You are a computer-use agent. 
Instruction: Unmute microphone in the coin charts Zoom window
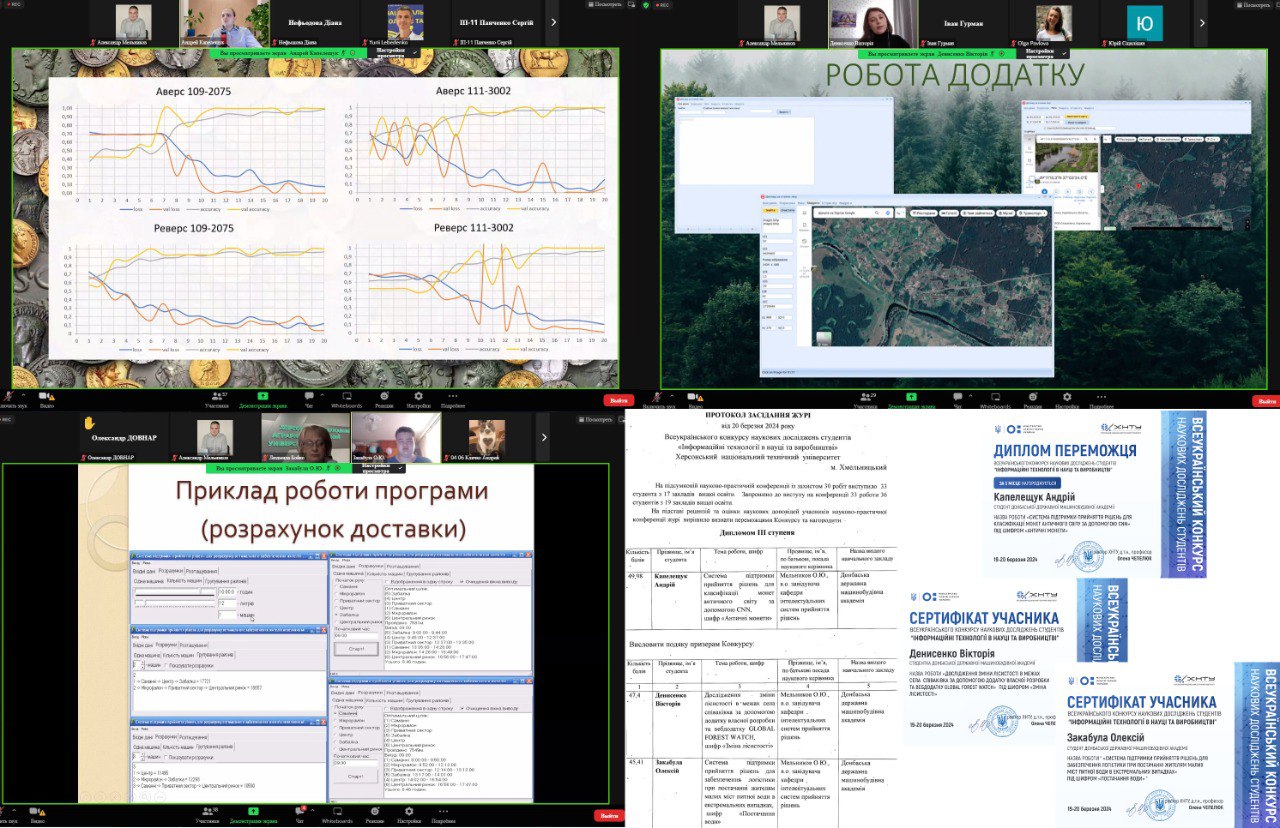[x=9, y=398]
